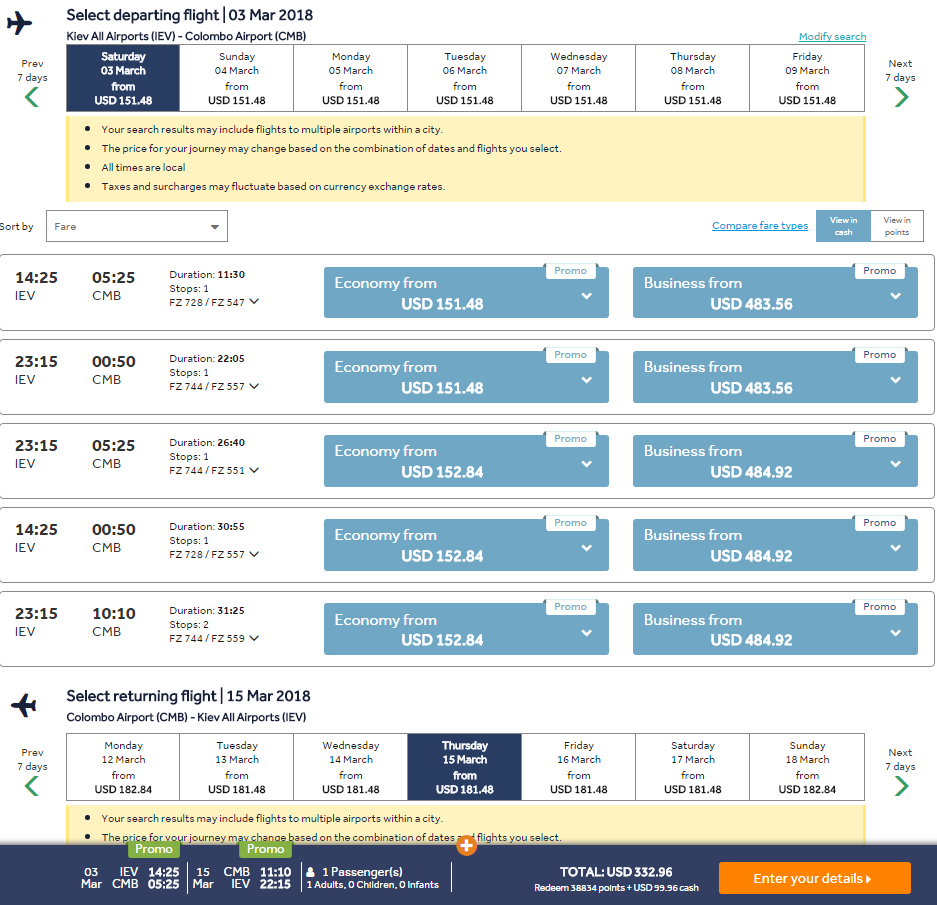Viewport: 937px width, 905px height.
Task: Select Sunday 04 March departure date tab
Action: 237,78
